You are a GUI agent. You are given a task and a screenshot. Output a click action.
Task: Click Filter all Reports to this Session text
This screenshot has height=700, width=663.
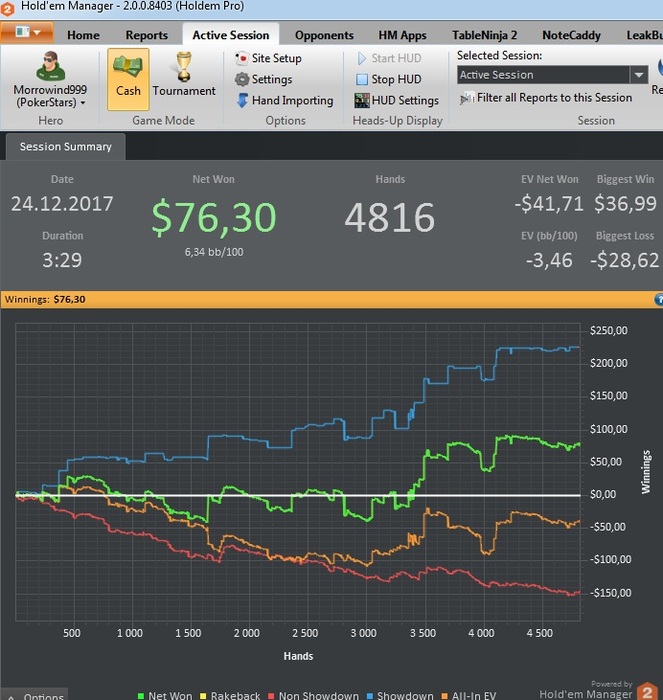click(555, 98)
